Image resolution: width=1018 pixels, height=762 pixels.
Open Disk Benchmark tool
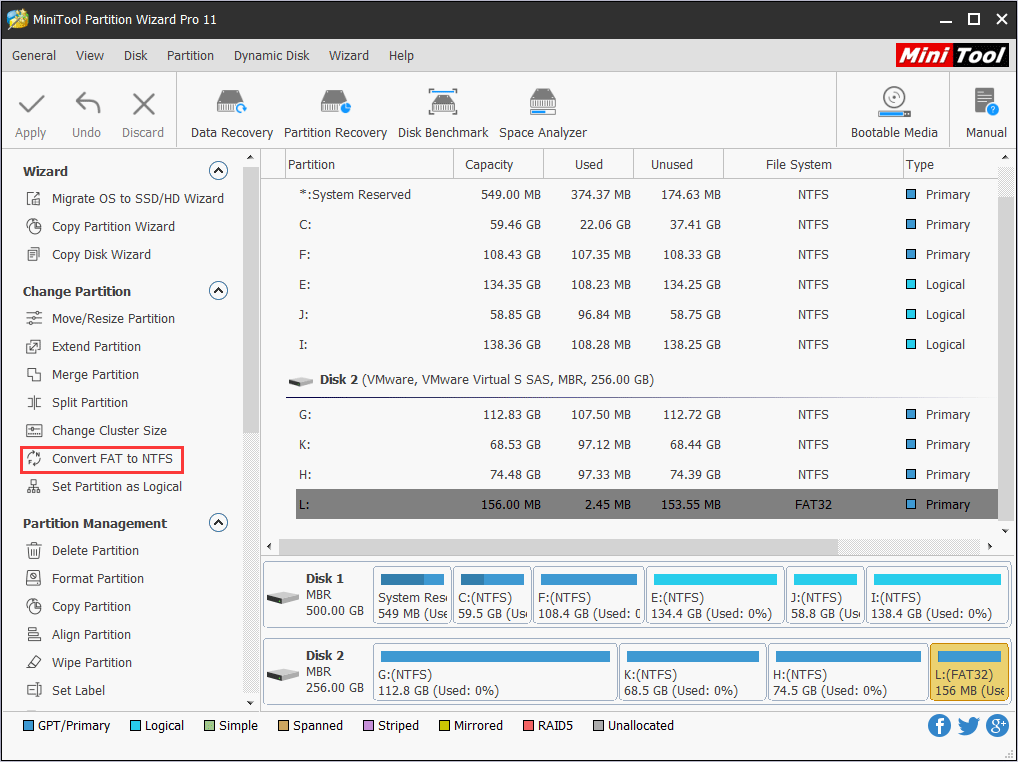pyautogui.click(x=443, y=114)
